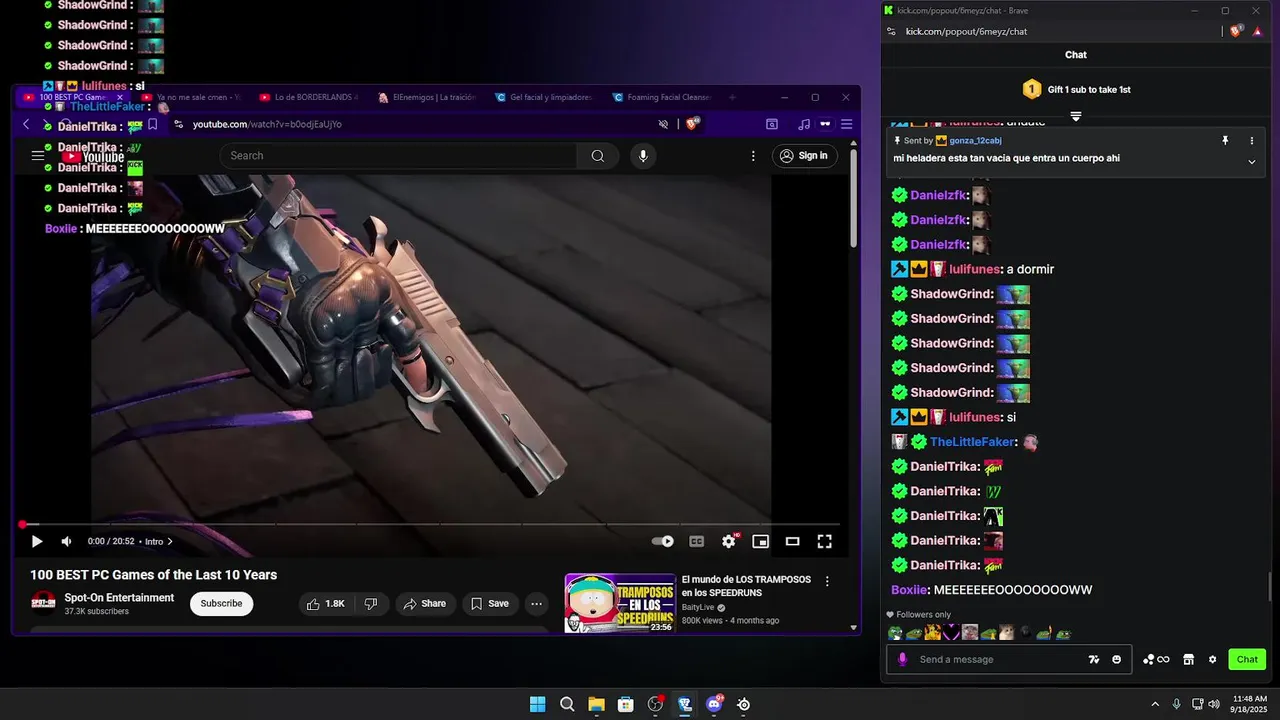
Task: Click the YouTube search field
Action: click(398, 155)
